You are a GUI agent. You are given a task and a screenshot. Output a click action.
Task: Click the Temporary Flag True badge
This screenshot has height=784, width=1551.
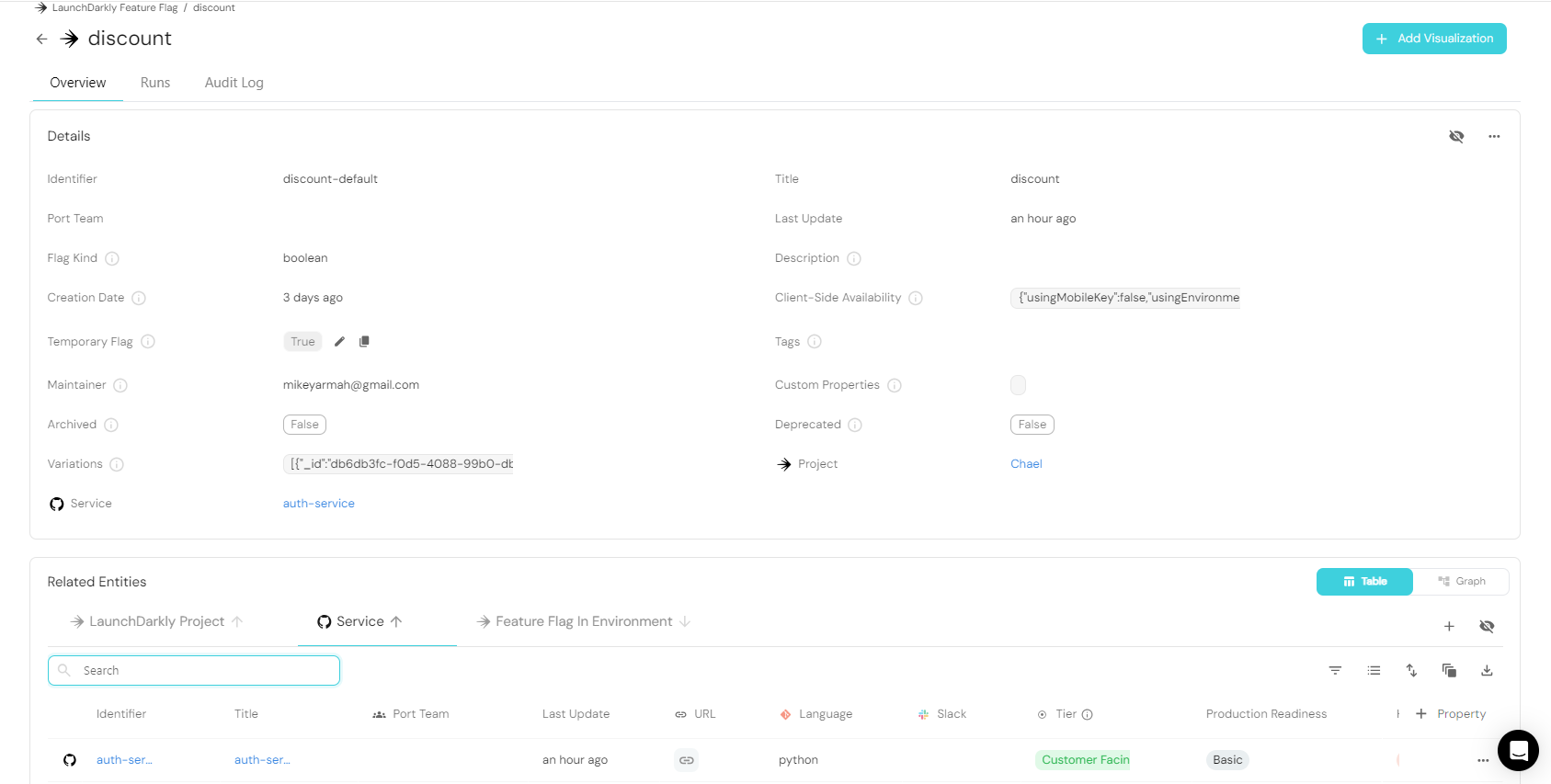click(x=302, y=342)
